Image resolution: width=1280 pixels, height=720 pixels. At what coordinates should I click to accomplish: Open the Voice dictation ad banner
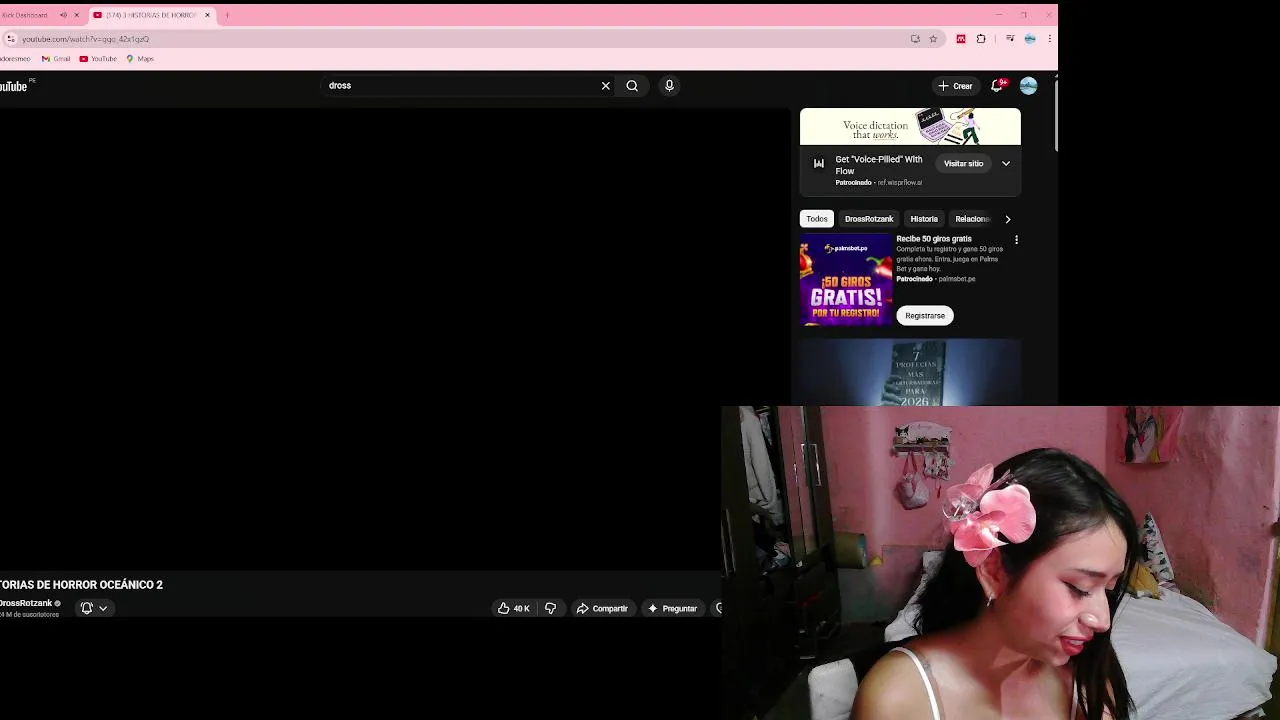[x=910, y=127]
